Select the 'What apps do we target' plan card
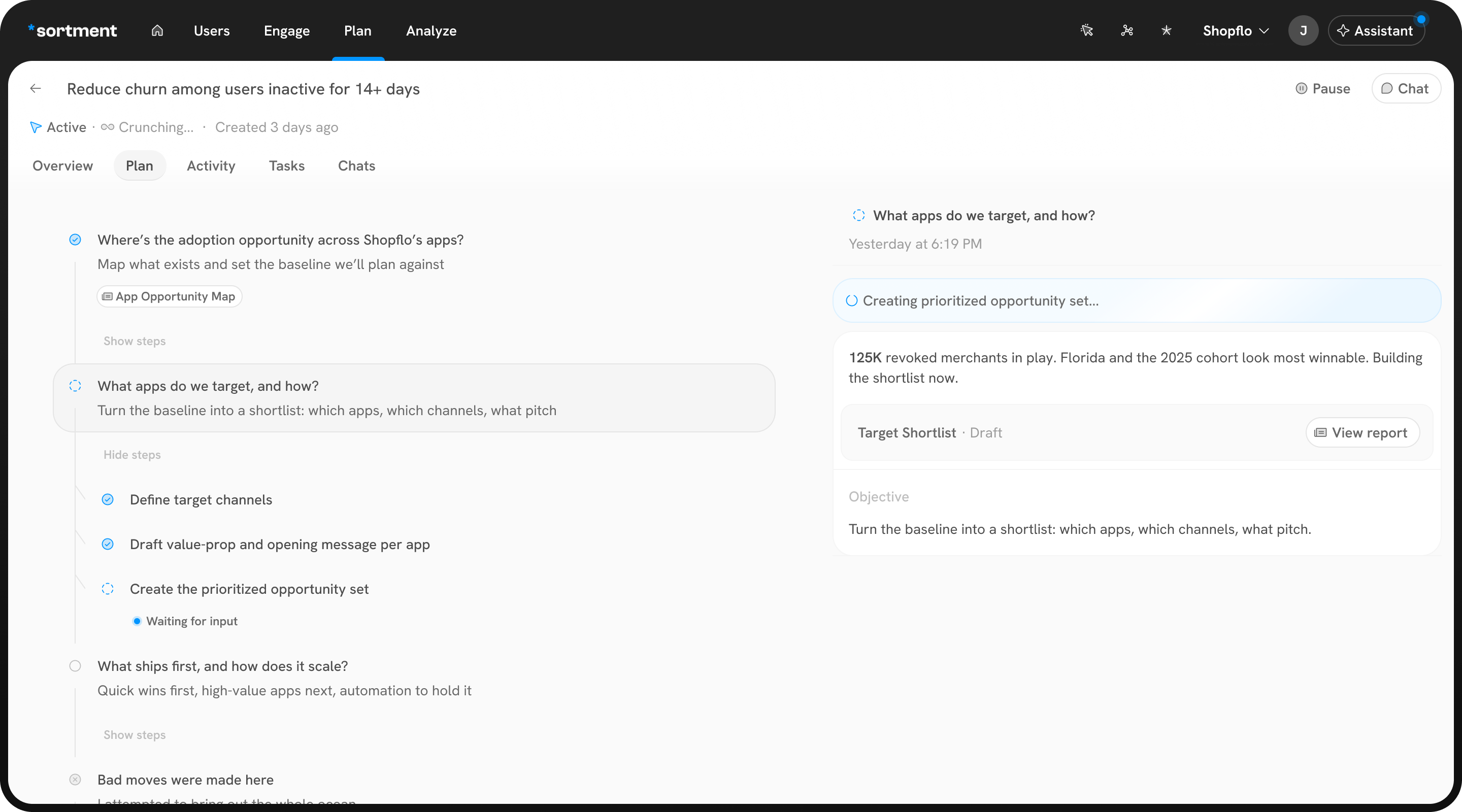The height and width of the screenshot is (812, 1462). (414, 398)
